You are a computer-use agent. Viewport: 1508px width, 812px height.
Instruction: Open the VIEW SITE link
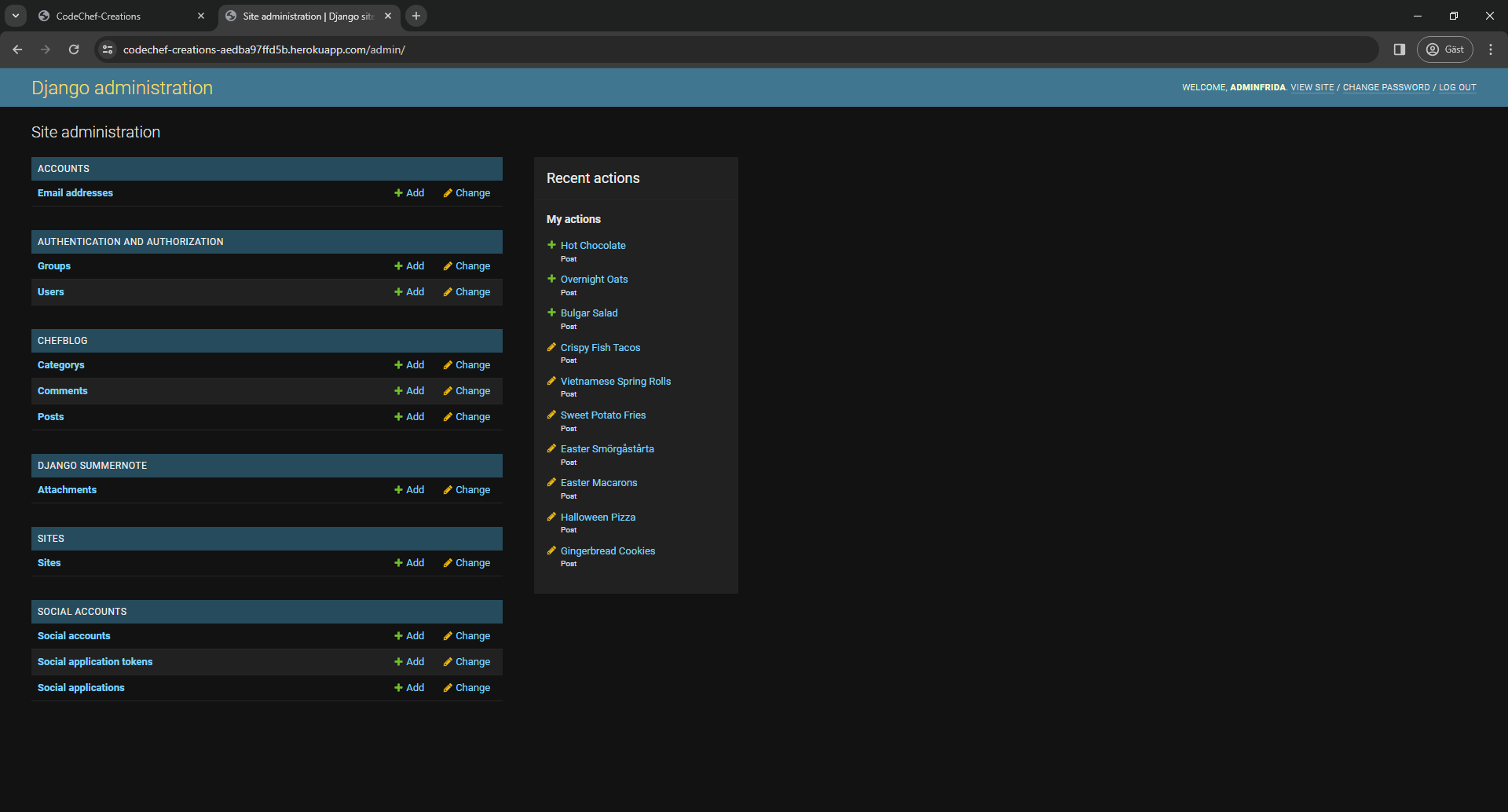(1312, 87)
